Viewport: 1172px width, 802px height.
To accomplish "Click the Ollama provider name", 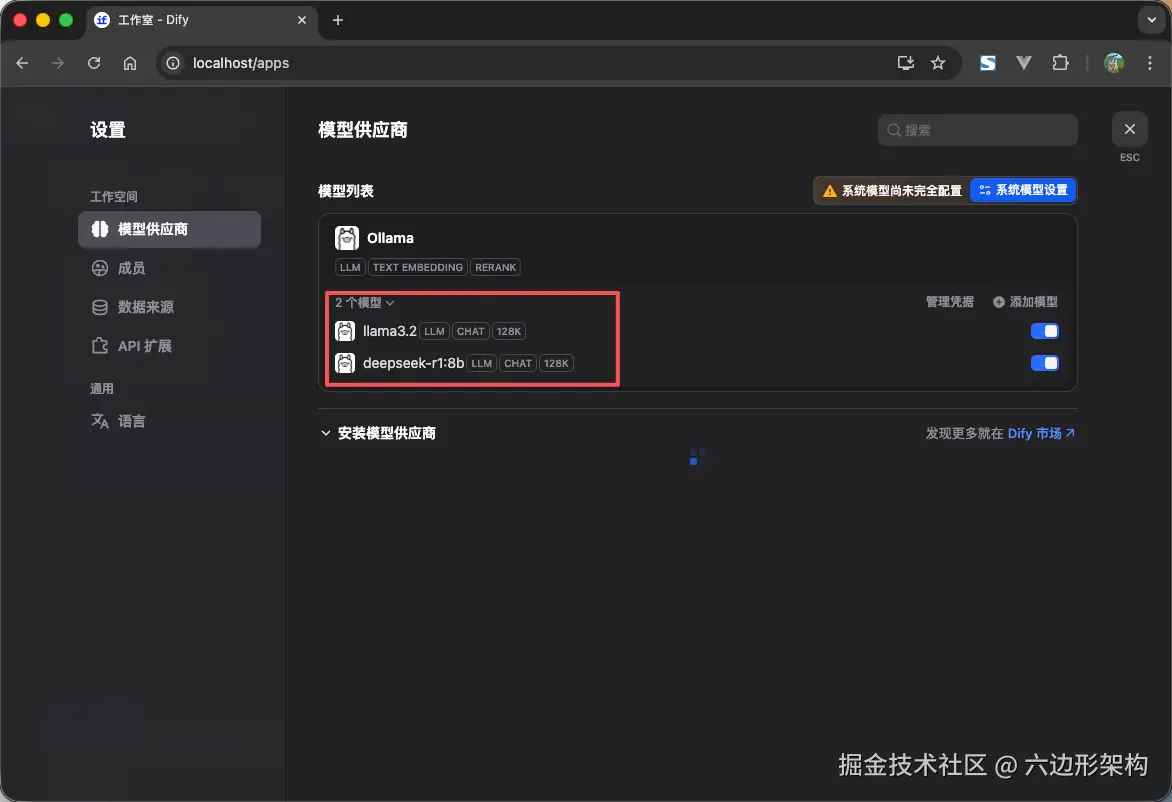I will [x=390, y=238].
